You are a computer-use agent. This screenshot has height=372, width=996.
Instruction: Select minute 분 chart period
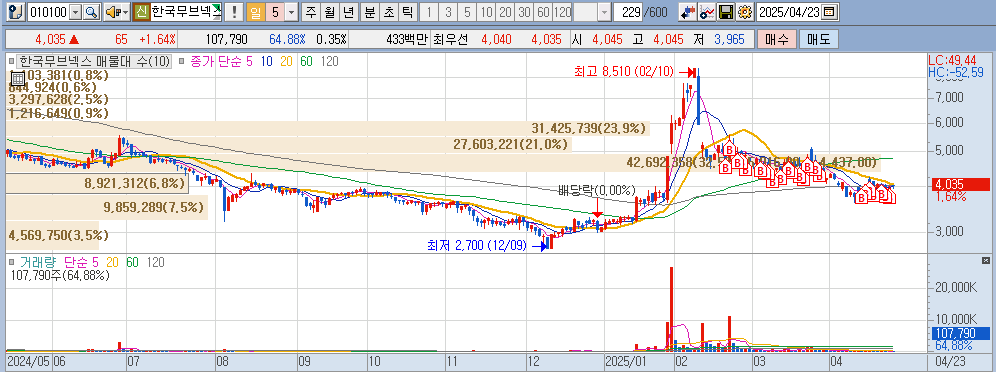(369, 11)
